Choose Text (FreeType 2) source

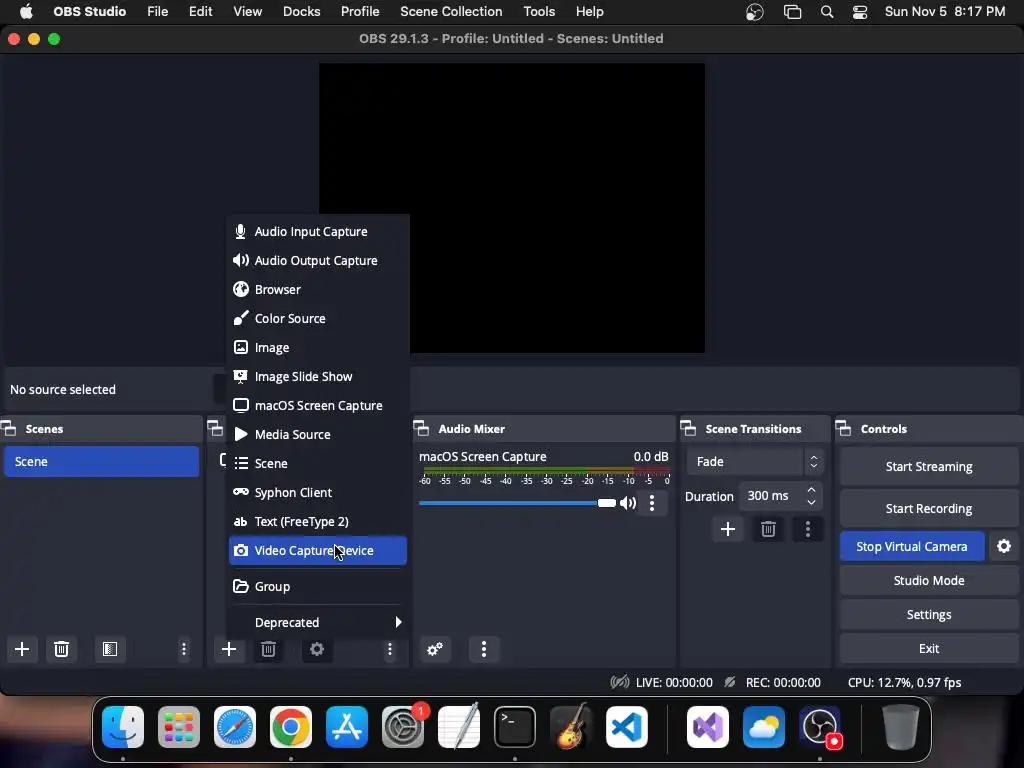click(317, 521)
